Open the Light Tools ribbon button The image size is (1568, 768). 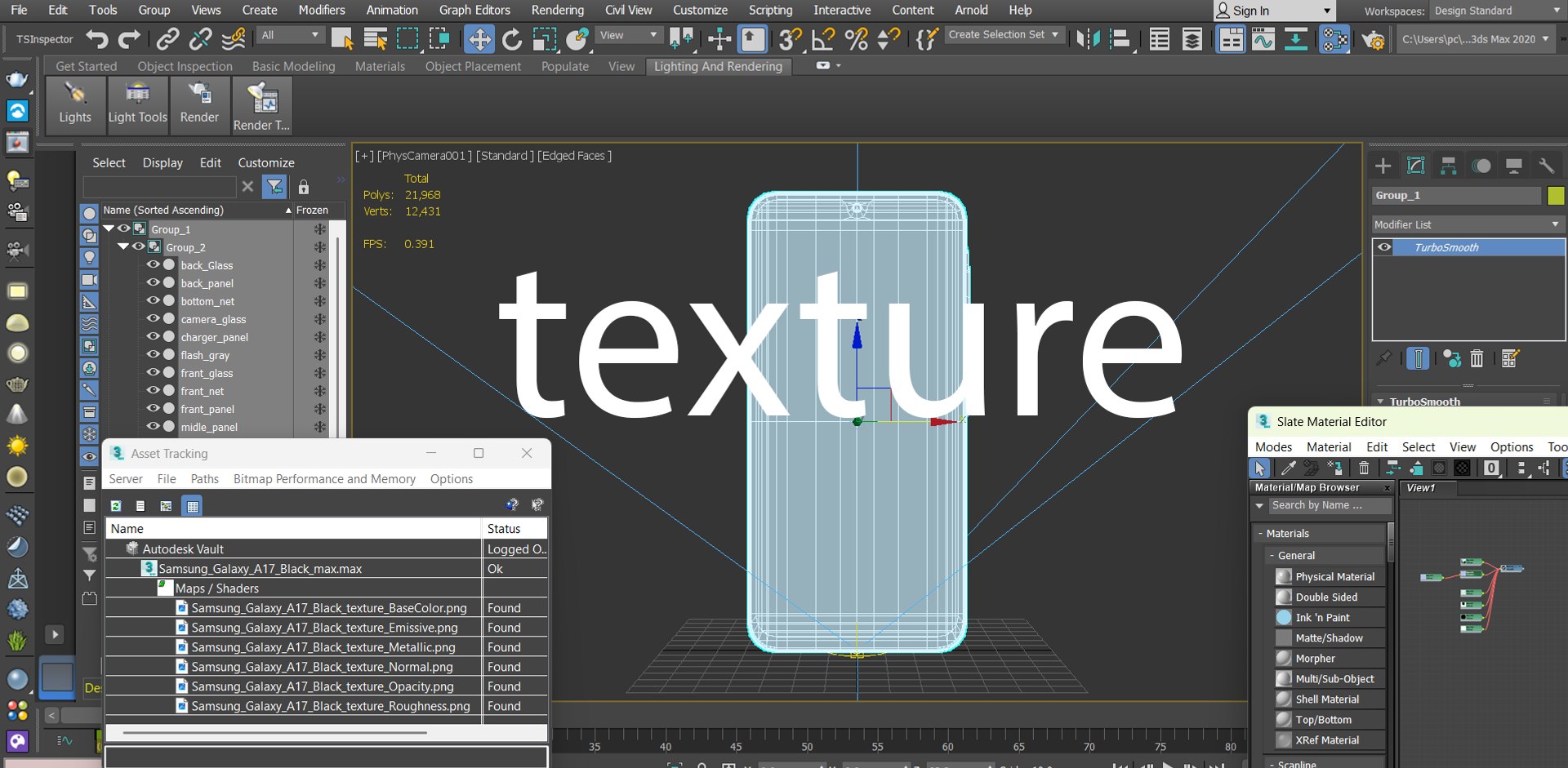137,104
